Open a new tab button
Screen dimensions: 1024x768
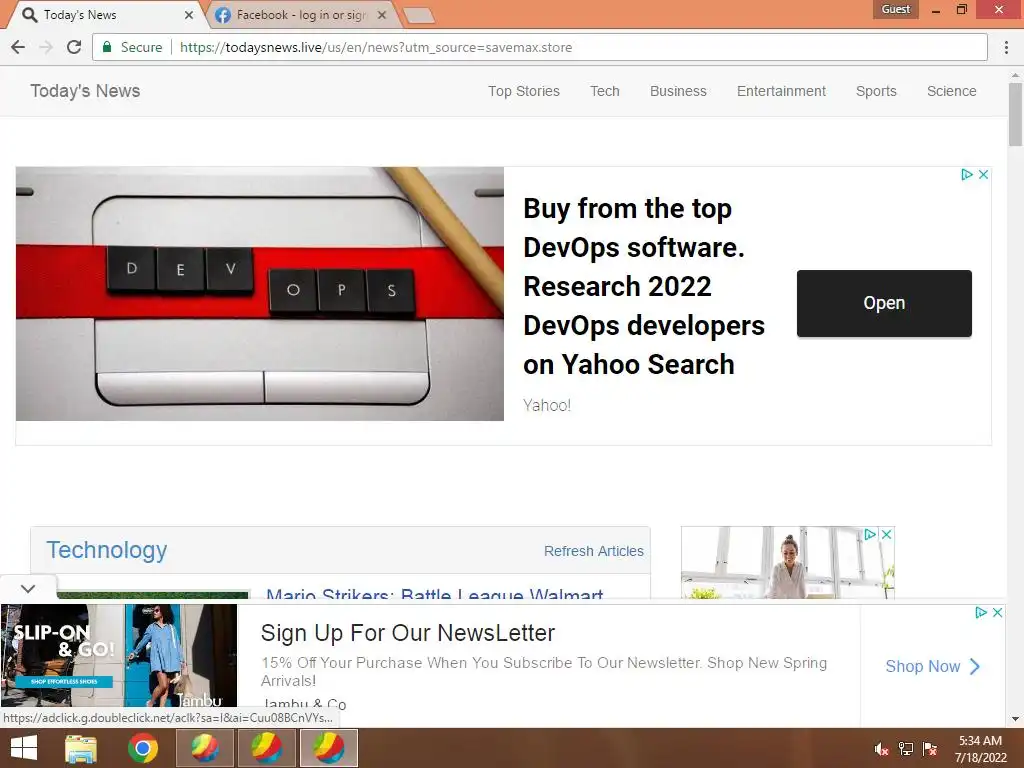[x=419, y=16]
